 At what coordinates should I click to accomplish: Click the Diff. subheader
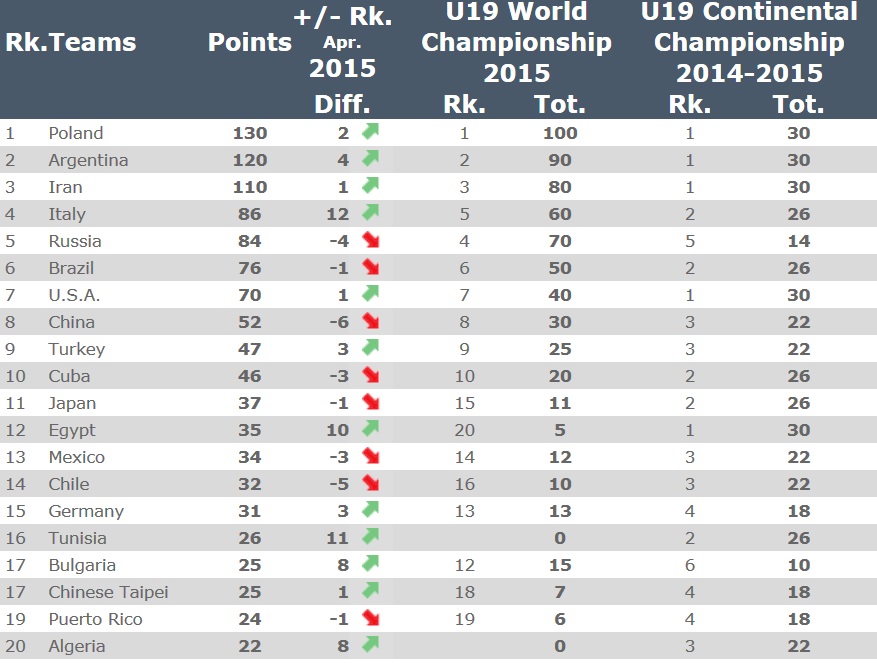coord(342,104)
